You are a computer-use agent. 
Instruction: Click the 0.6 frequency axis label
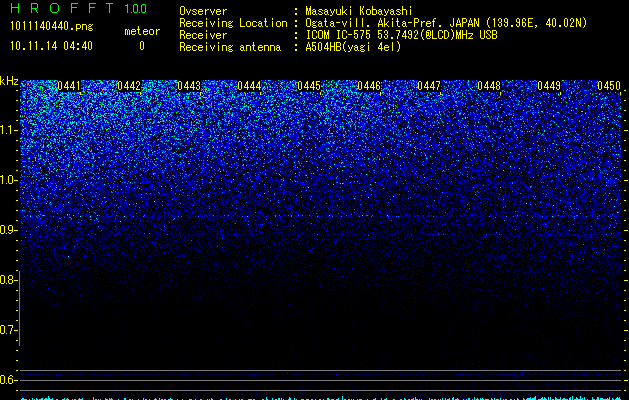click(x=9, y=380)
